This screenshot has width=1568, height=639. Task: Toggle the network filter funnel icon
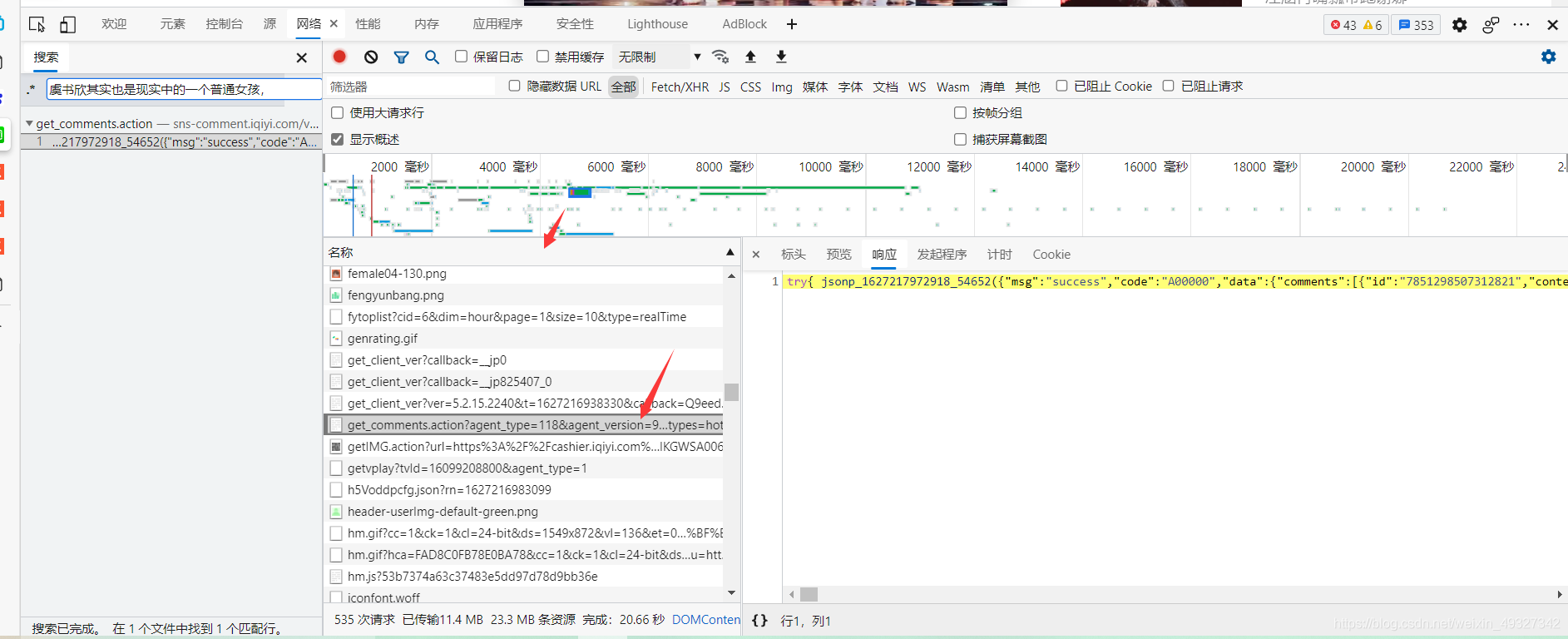point(402,57)
